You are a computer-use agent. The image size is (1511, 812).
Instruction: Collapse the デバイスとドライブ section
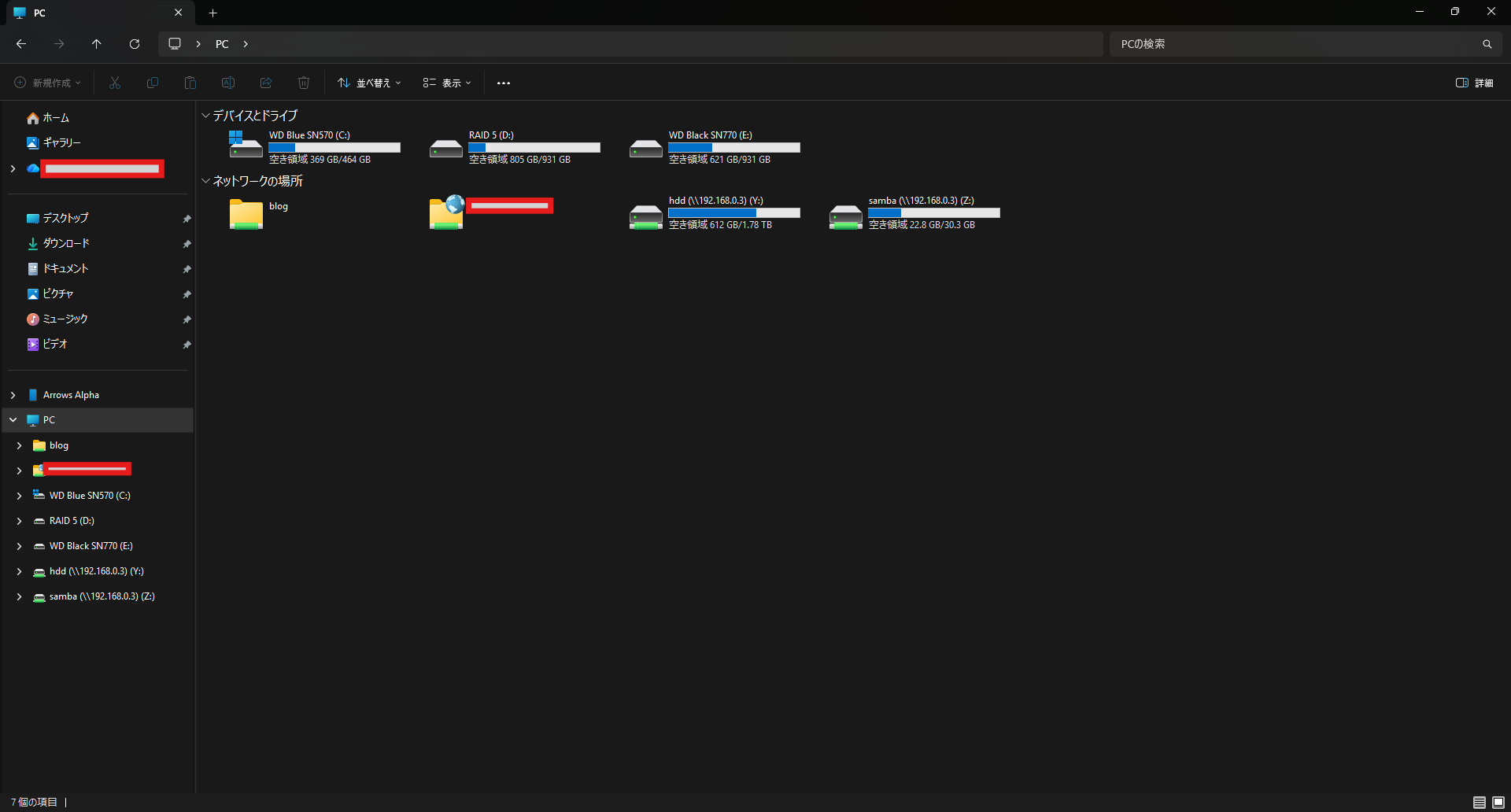206,116
